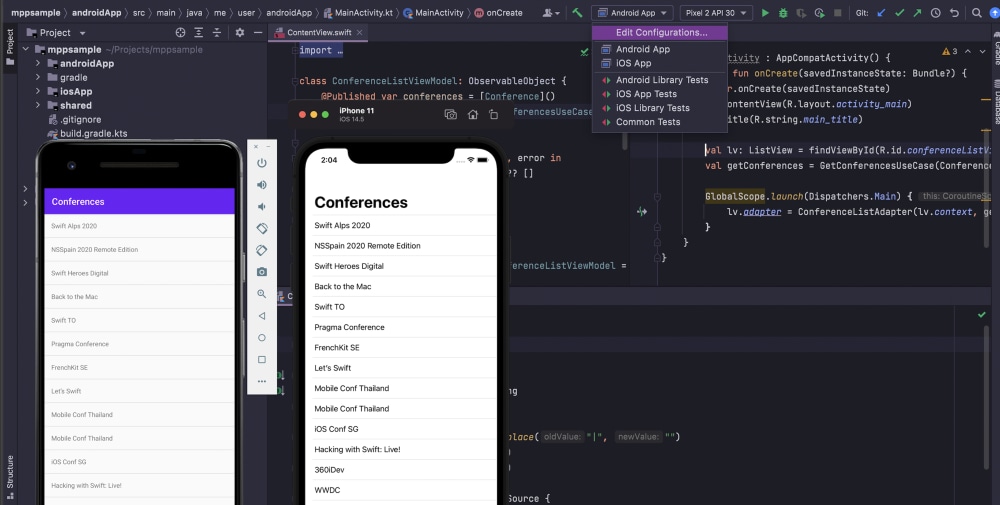Viewport: 1000px width, 505px height.
Task: Choose Edit Configurations... from menu
Action: (659, 32)
